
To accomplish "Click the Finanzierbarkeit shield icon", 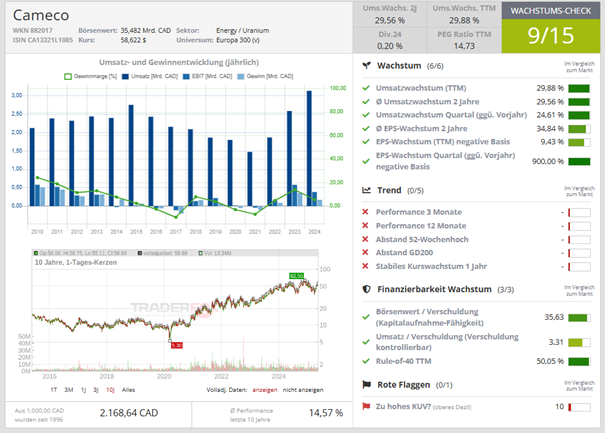I will pos(366,289).
